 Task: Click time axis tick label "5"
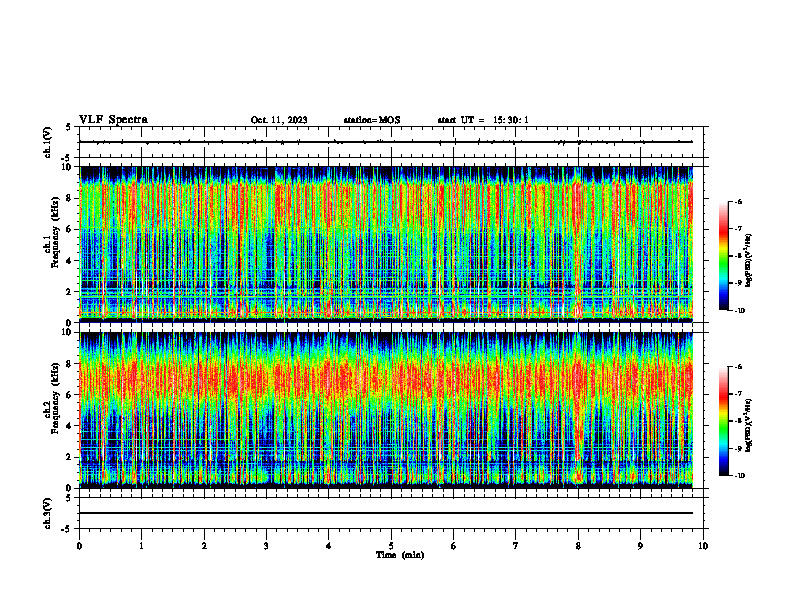[x=391, y=546]
